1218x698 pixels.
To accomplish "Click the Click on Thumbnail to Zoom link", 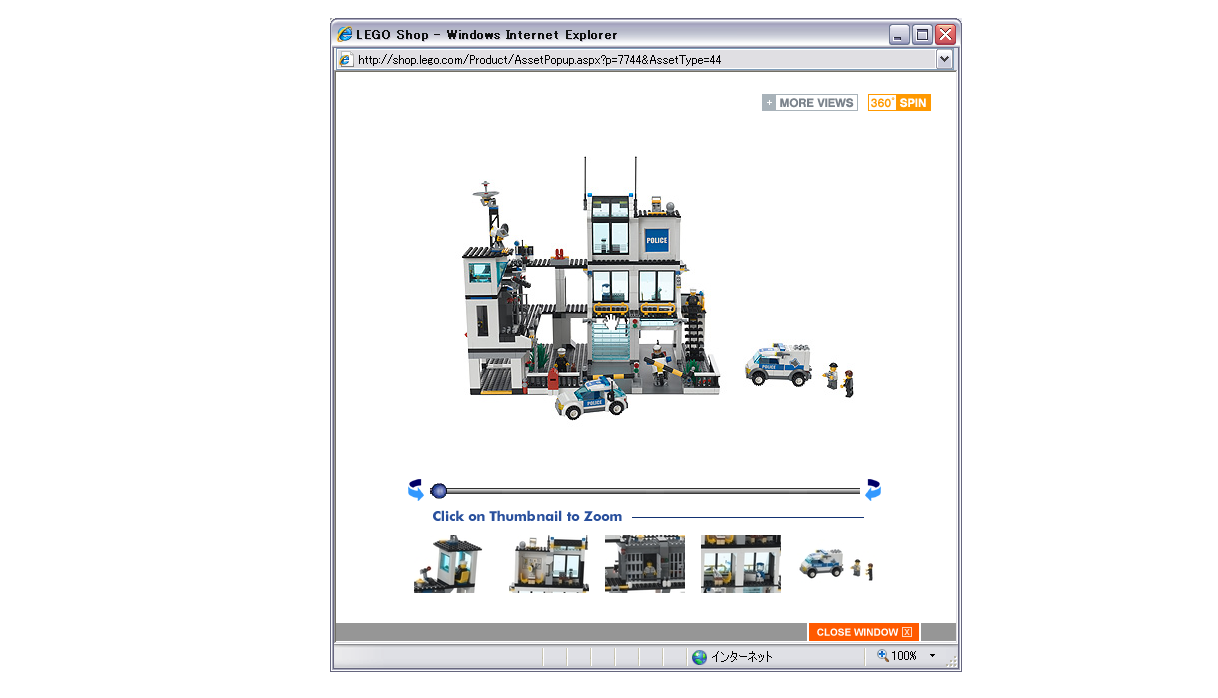I will (528, 516).
